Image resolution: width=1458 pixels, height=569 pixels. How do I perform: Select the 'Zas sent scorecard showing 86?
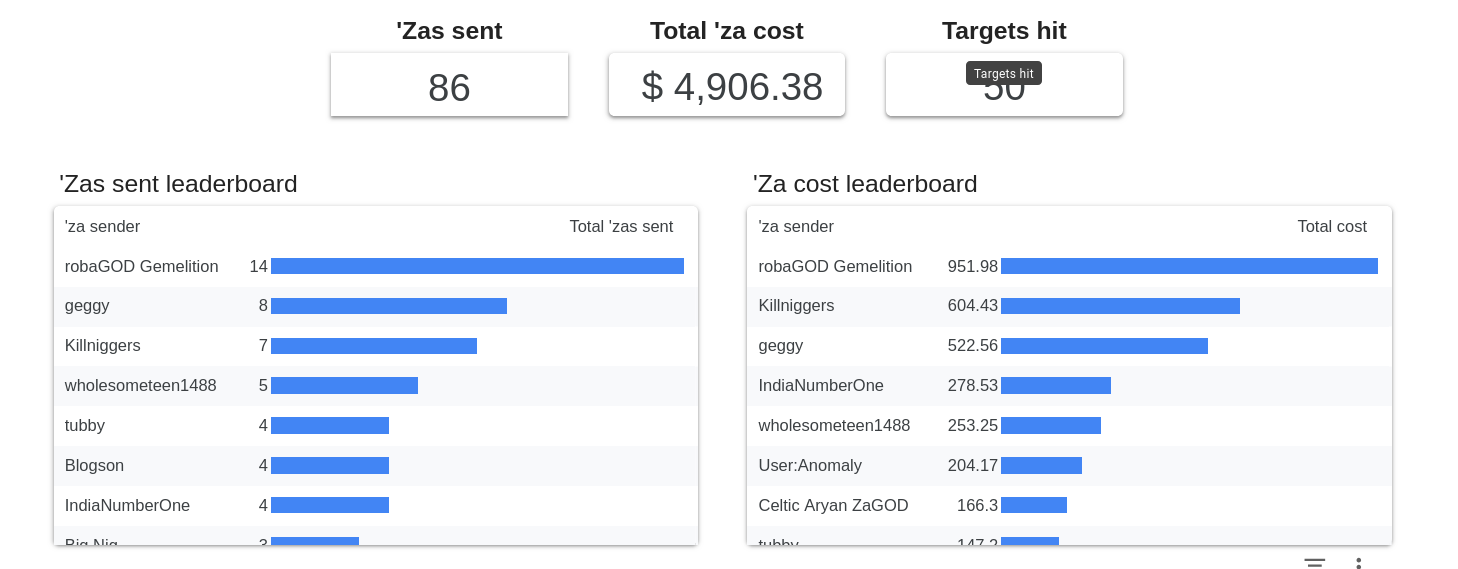pyautogui.click(x=449, y=87)
